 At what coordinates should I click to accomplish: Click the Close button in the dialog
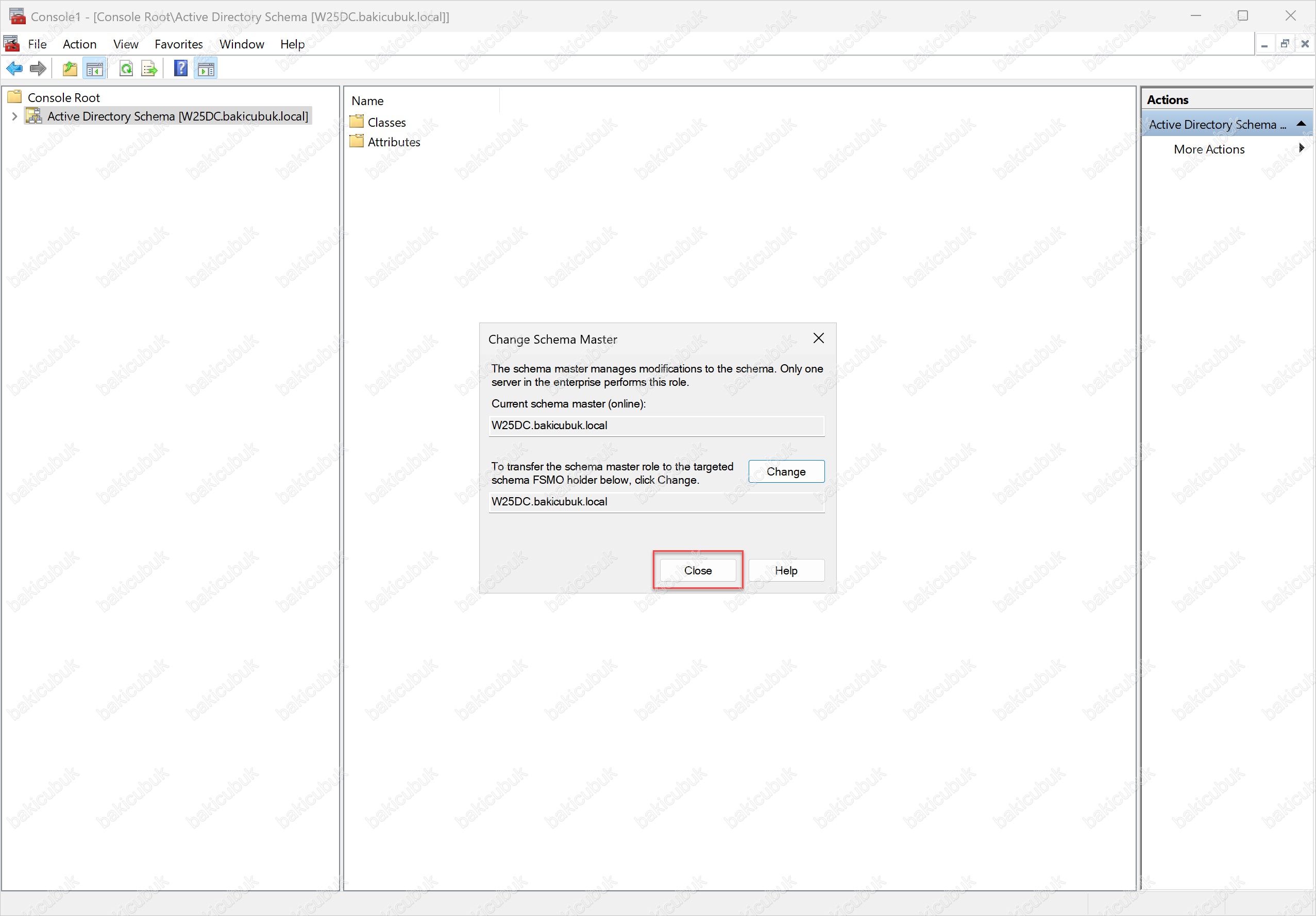coord(698,570)
